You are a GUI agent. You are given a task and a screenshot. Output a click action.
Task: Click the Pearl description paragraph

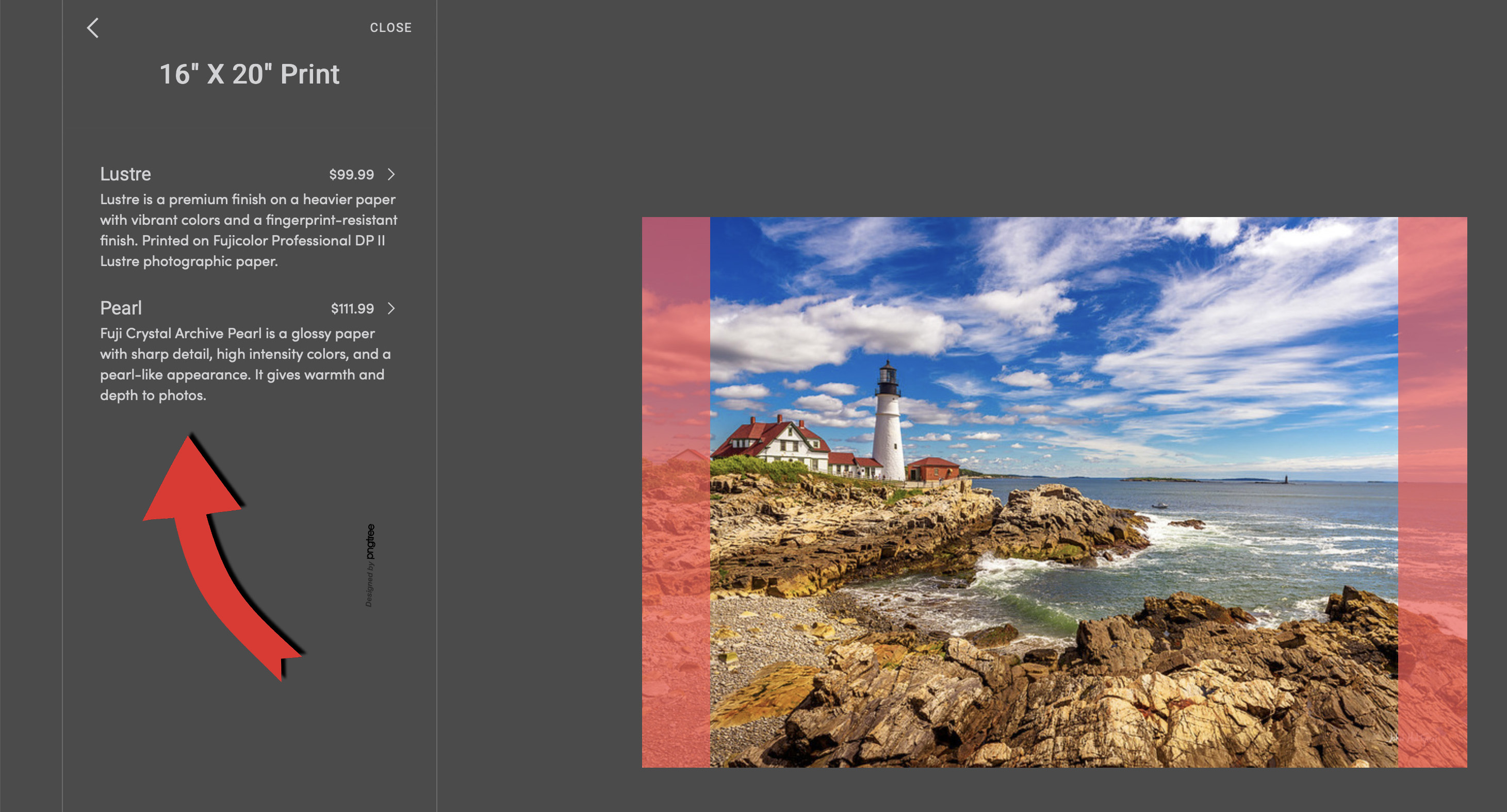244,364
